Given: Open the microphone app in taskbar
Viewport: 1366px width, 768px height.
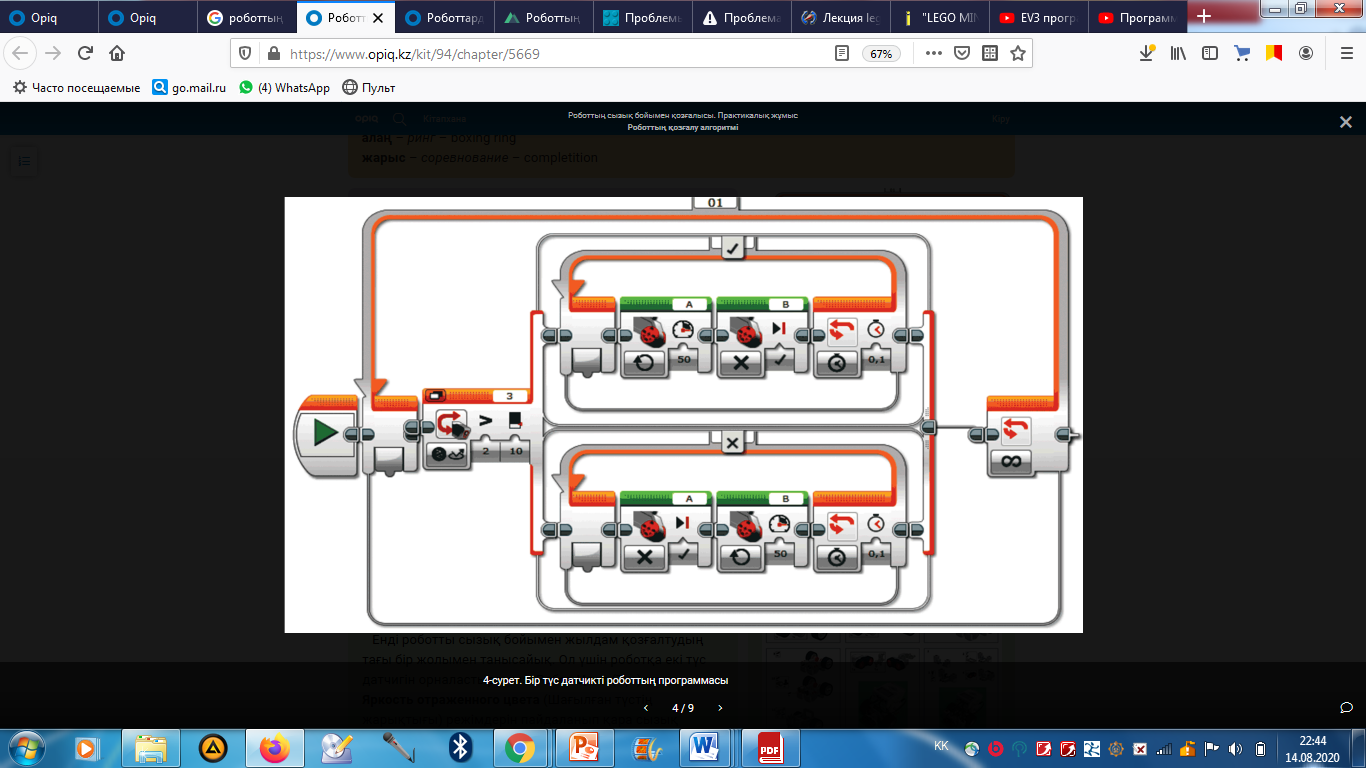Looking at the screenshot, I should click(398, 747).
